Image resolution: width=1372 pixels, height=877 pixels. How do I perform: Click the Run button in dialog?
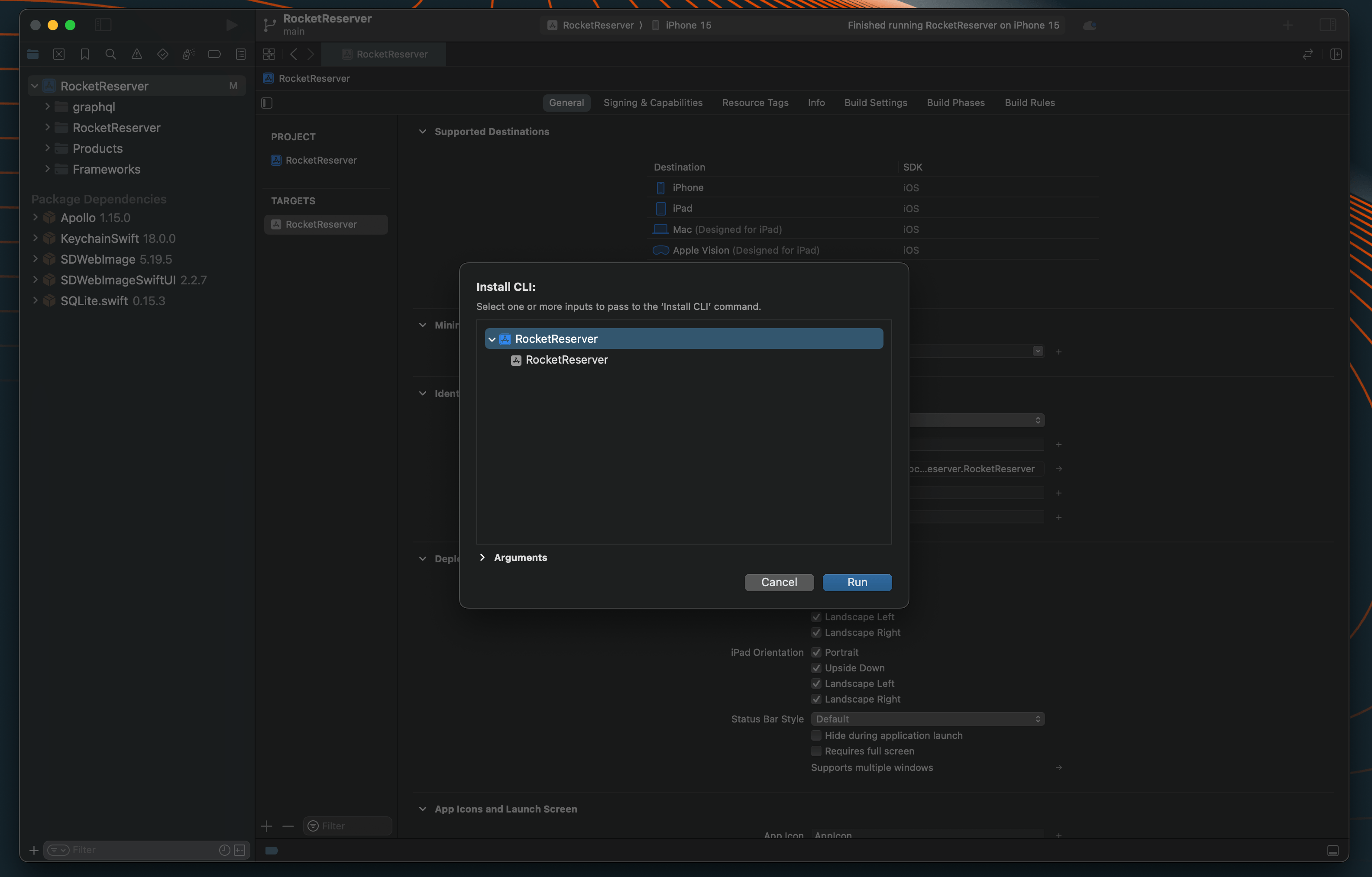click(x=857, y=582)
